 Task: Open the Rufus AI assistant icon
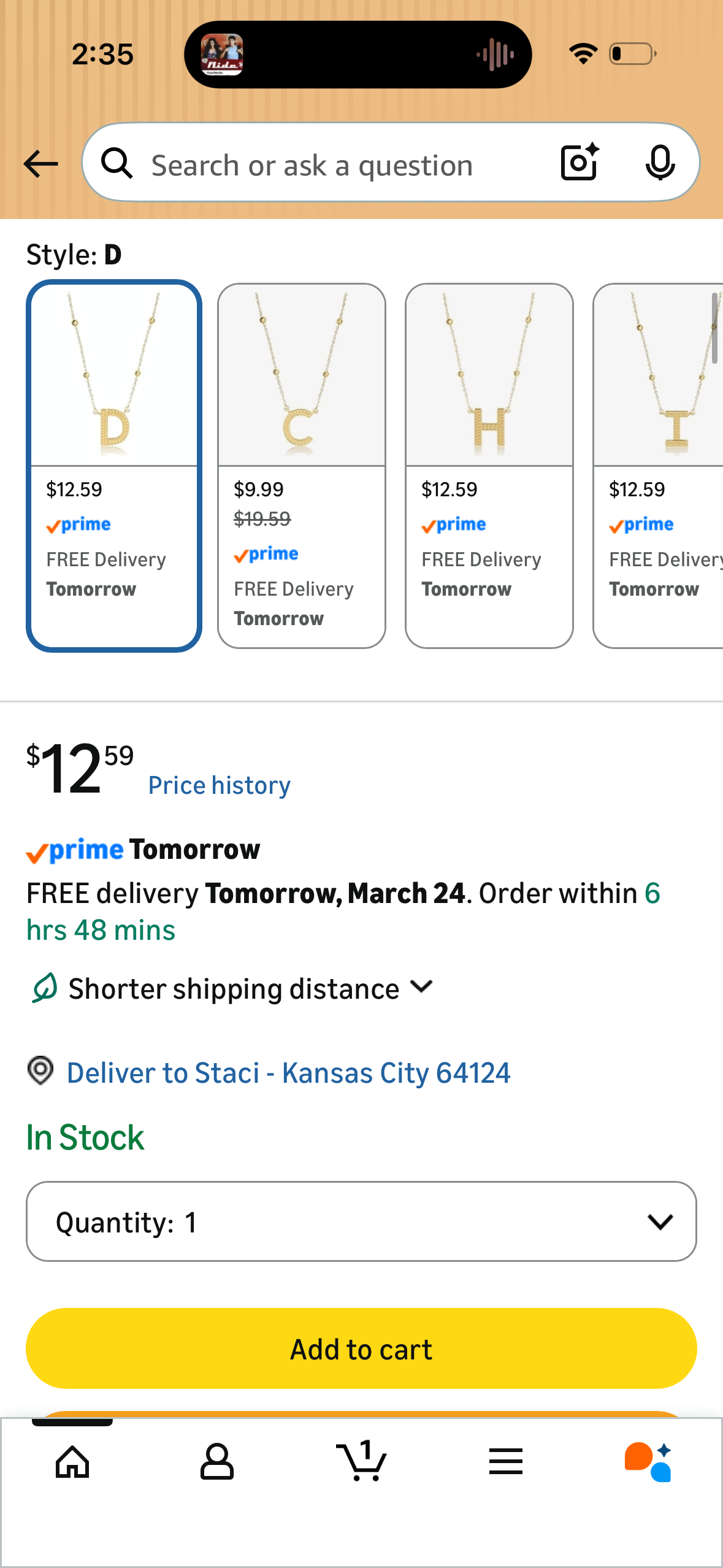coord(648,1461)
